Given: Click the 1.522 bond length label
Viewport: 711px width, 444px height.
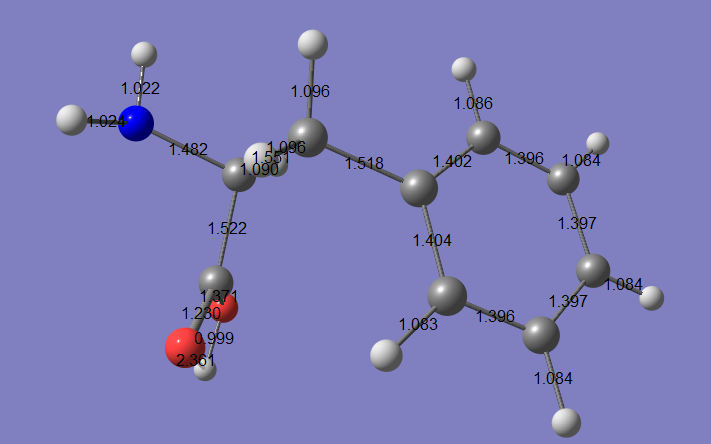Looking at the screenshot, I should (227, 228).
